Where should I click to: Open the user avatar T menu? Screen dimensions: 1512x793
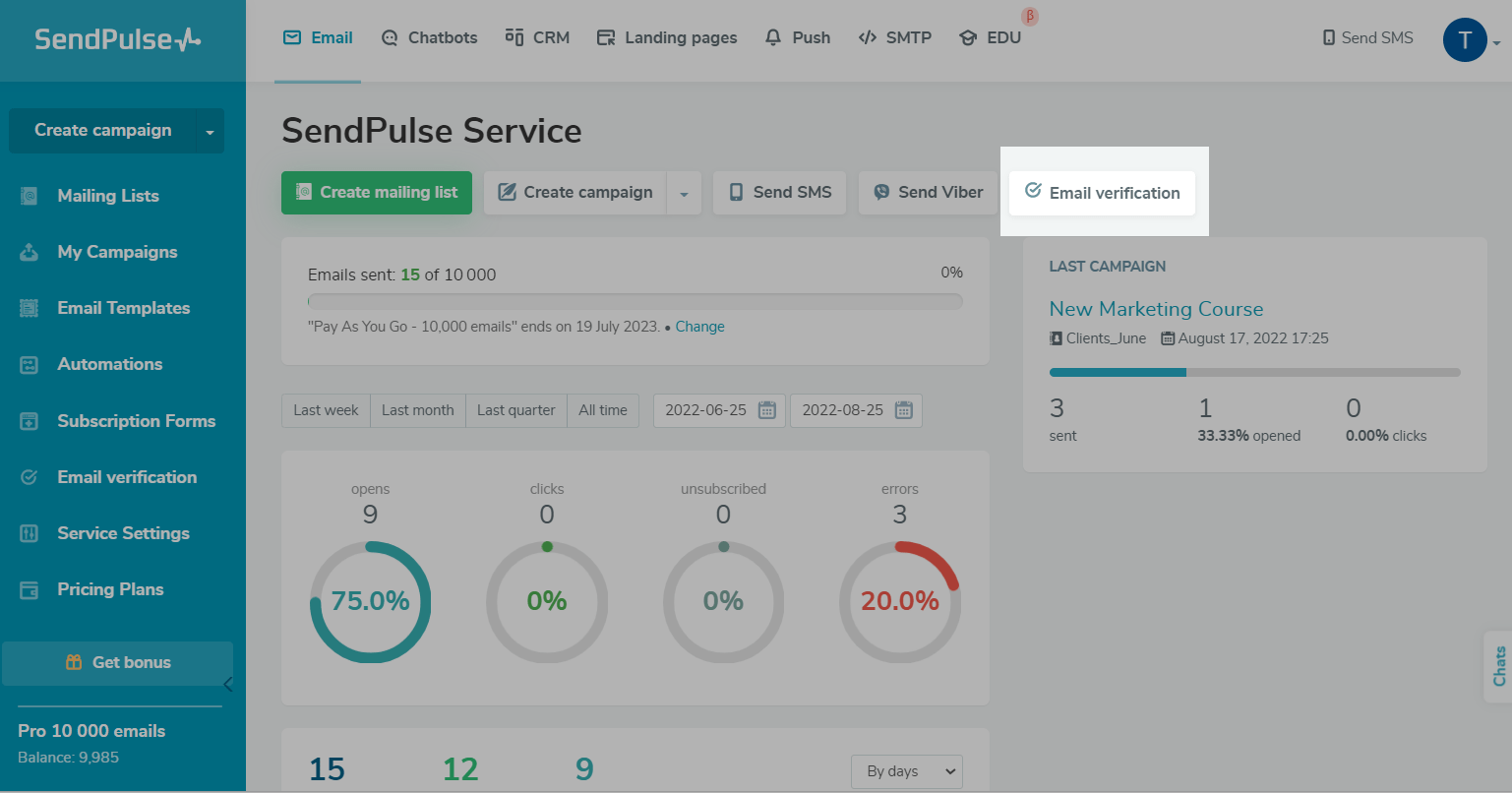(1465, 40)
